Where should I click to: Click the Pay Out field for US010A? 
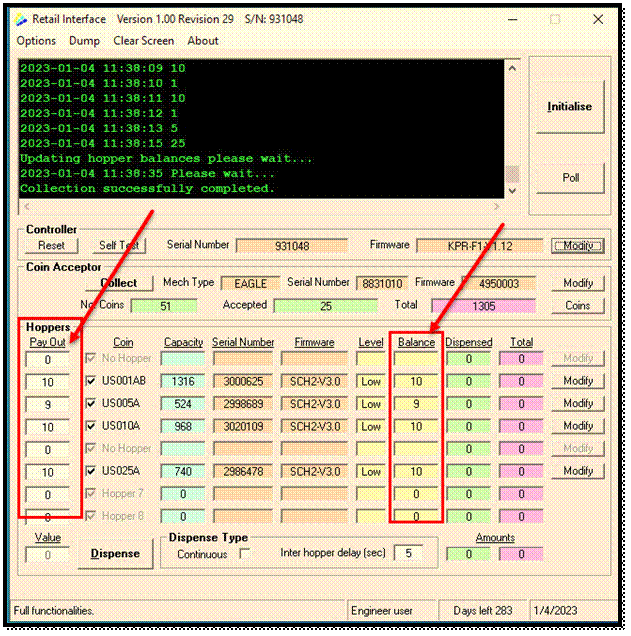pyautogui.click(x=48, y=427)
